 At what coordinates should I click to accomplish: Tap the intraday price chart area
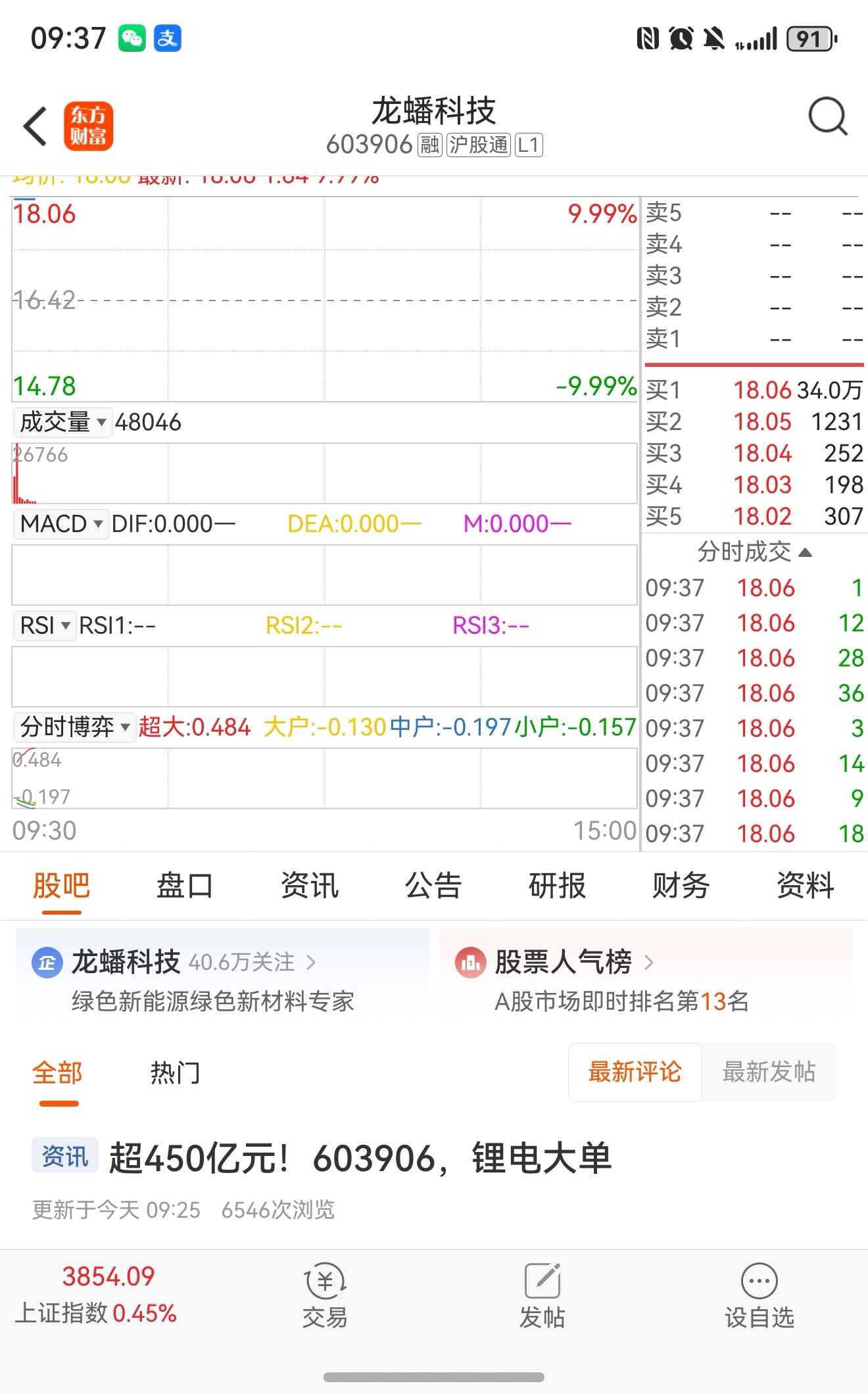(x=325, y=300)
